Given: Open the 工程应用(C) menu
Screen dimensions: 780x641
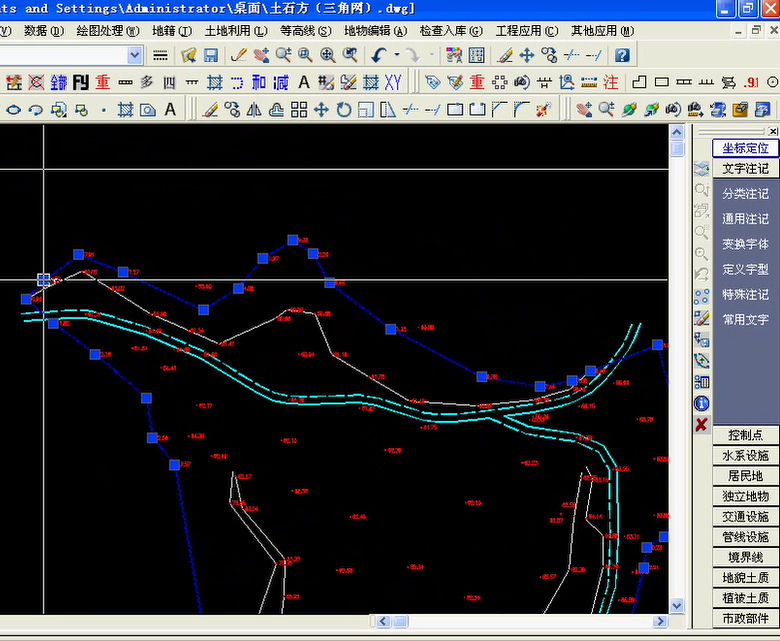Looking at the screenshot, I should (x=527, y=31).
